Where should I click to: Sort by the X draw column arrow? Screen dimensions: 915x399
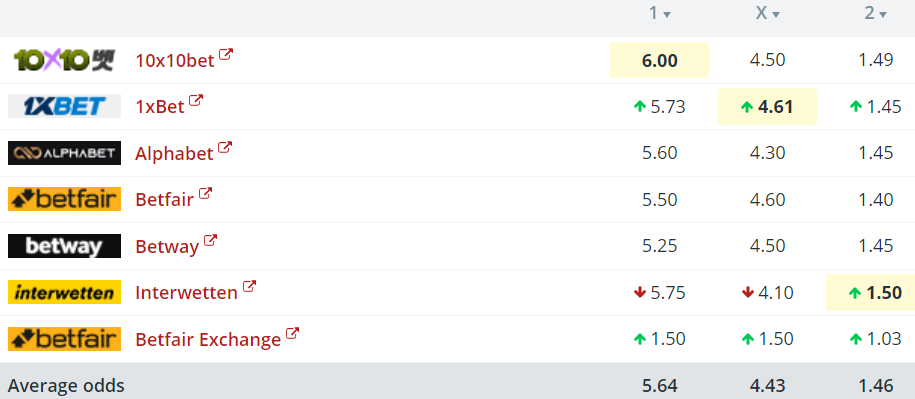coord(776,15)
